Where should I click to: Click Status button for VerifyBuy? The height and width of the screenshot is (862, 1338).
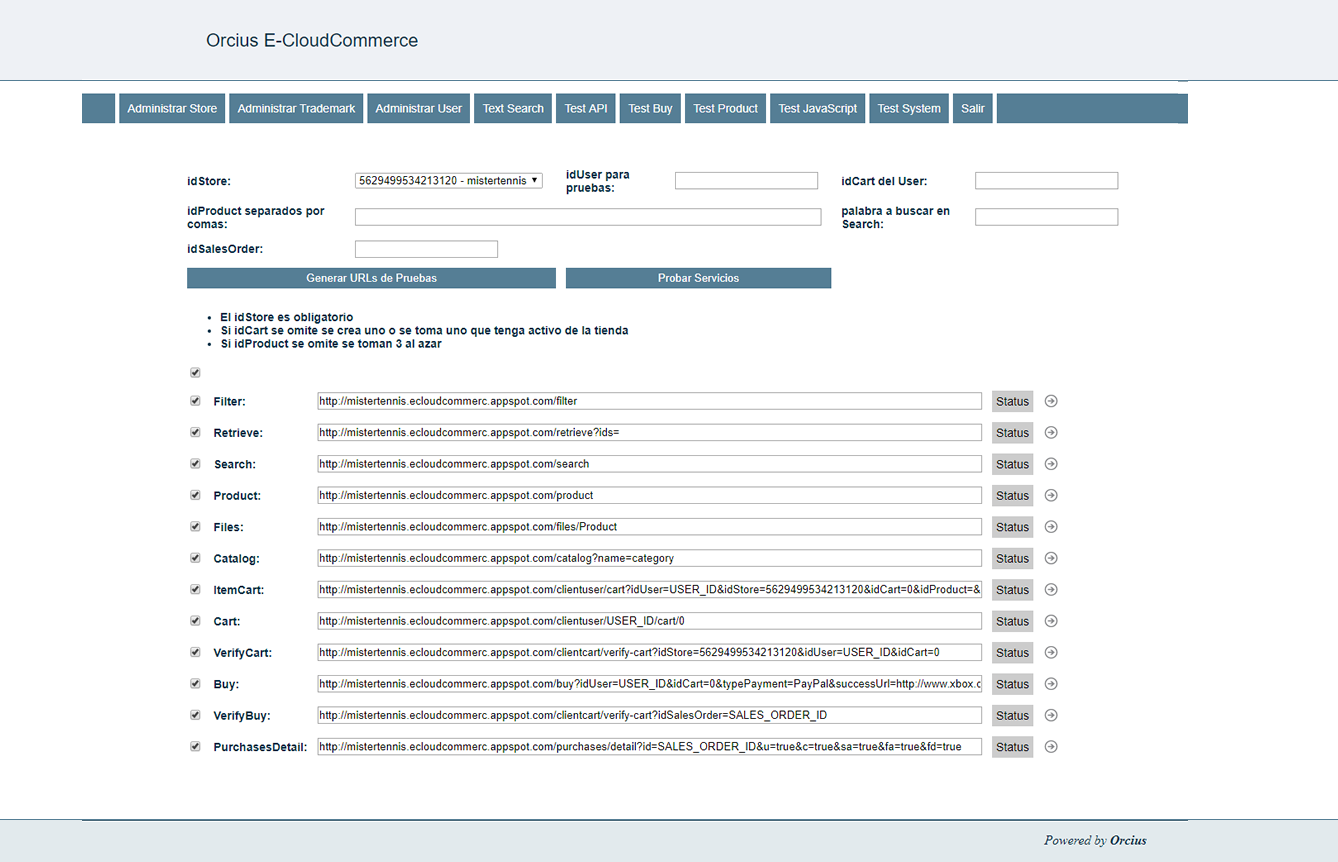point(1012,715)
